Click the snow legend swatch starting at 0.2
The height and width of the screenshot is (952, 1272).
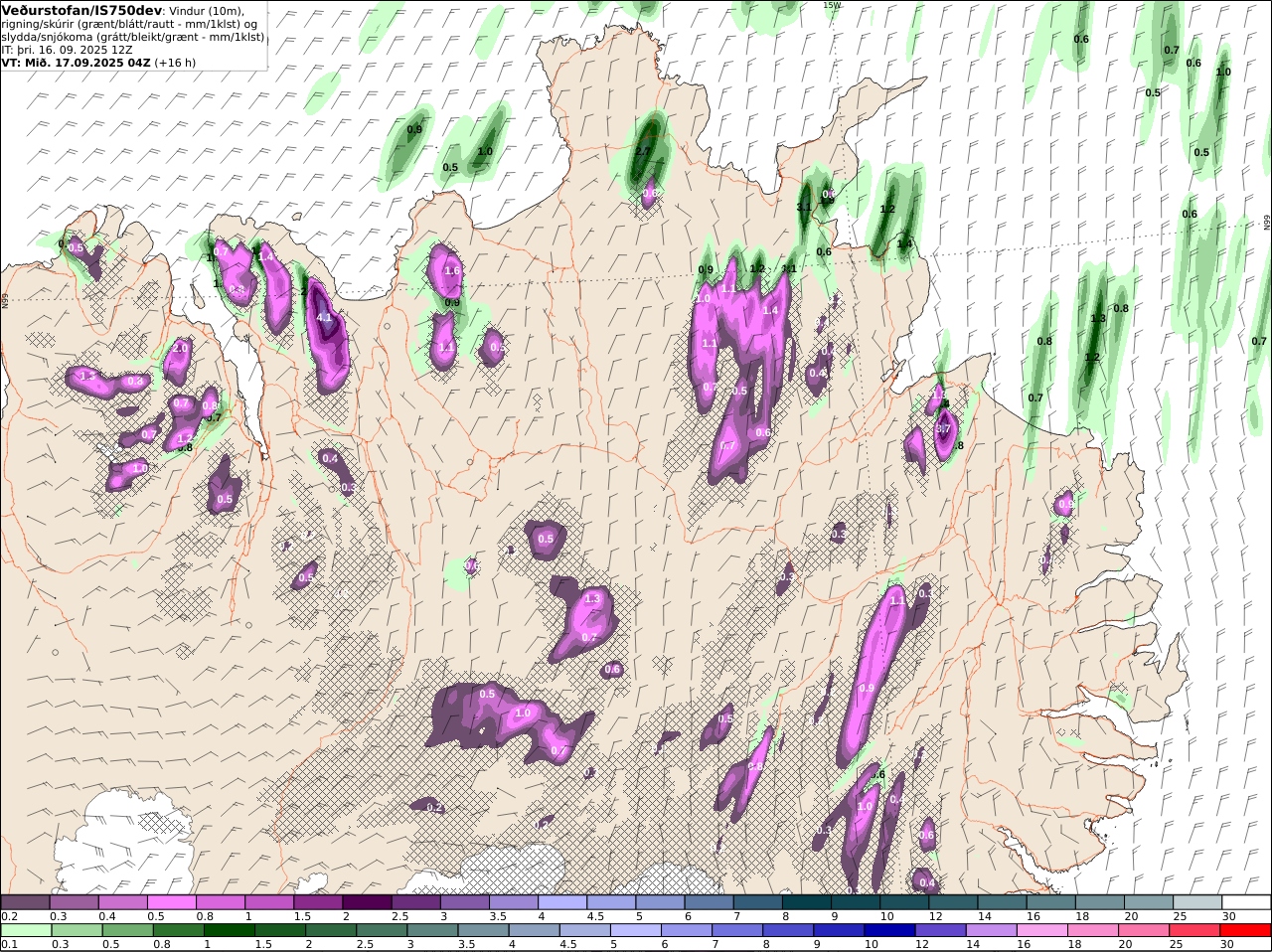click(25, 901)
